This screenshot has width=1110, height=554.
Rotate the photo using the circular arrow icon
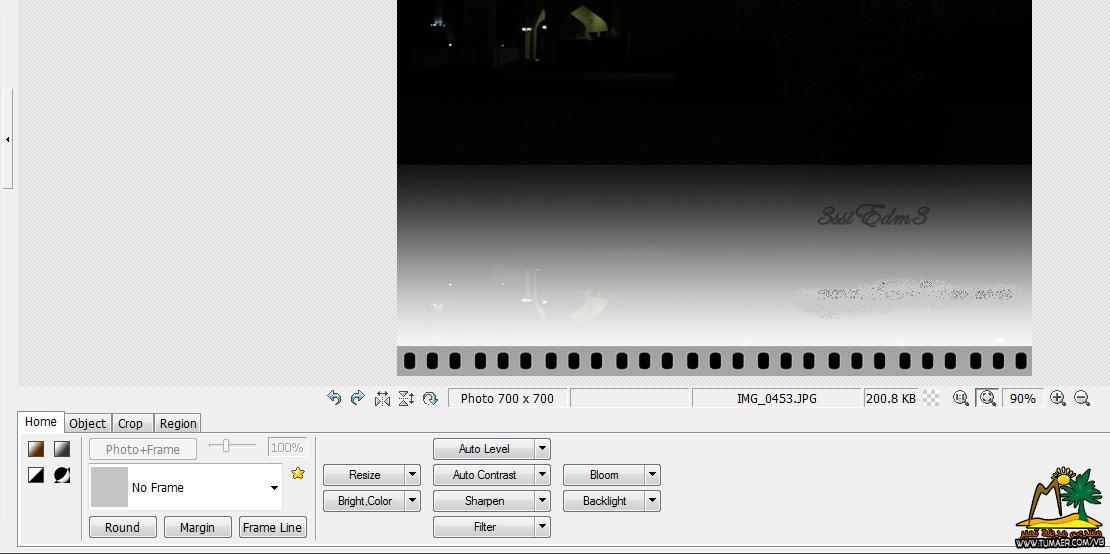[430, 398]
